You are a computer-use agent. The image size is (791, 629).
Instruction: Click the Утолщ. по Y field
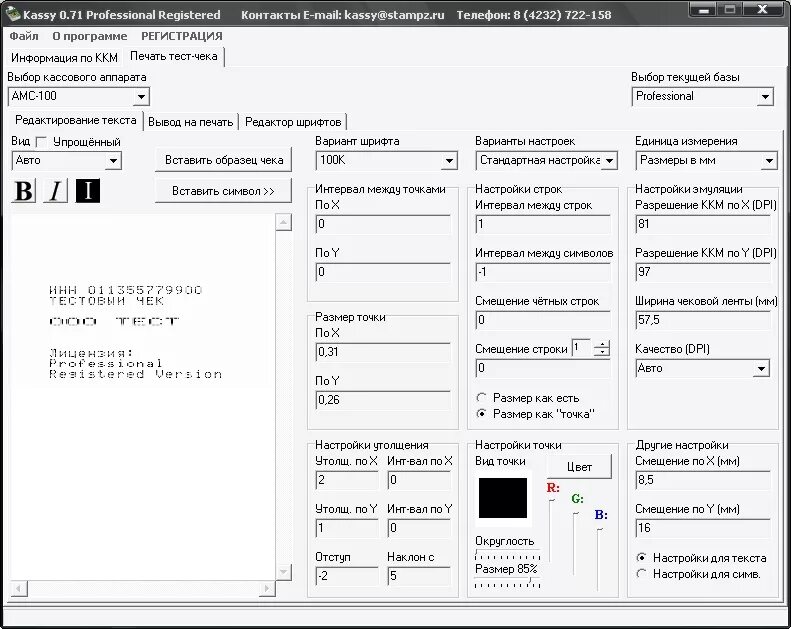click(347, 528)
